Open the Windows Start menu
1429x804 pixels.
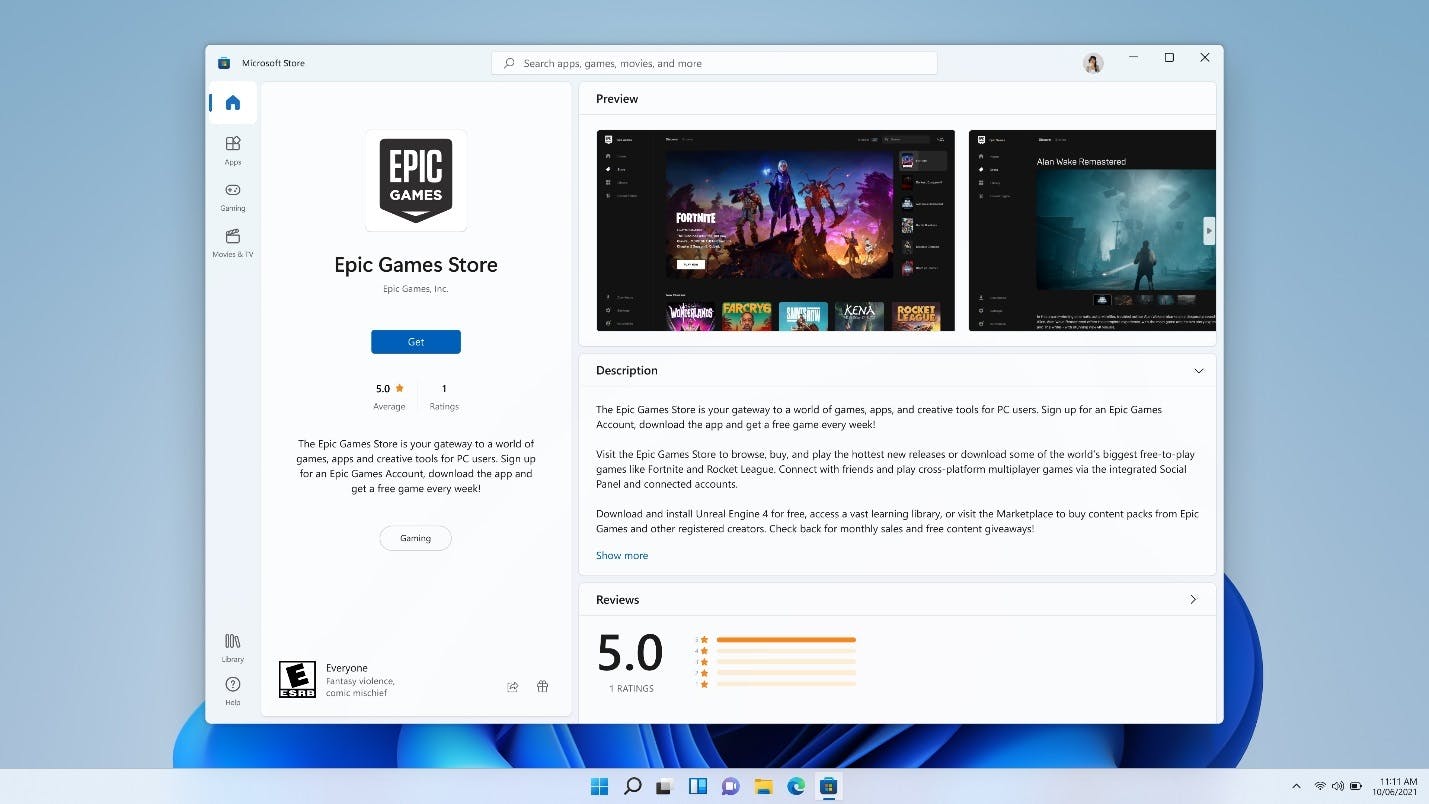[x=599, y=786]
